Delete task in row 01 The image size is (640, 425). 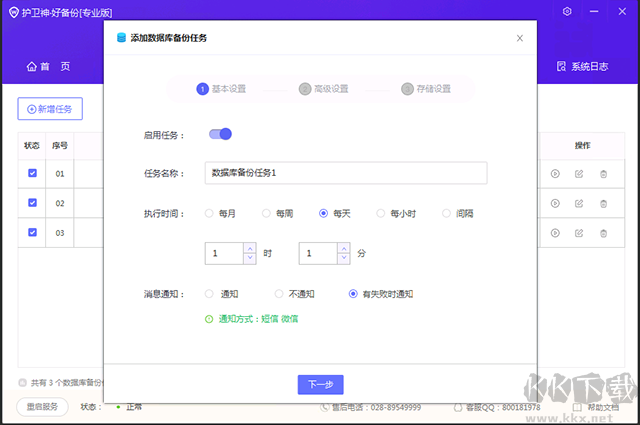(x=603, y=174)
